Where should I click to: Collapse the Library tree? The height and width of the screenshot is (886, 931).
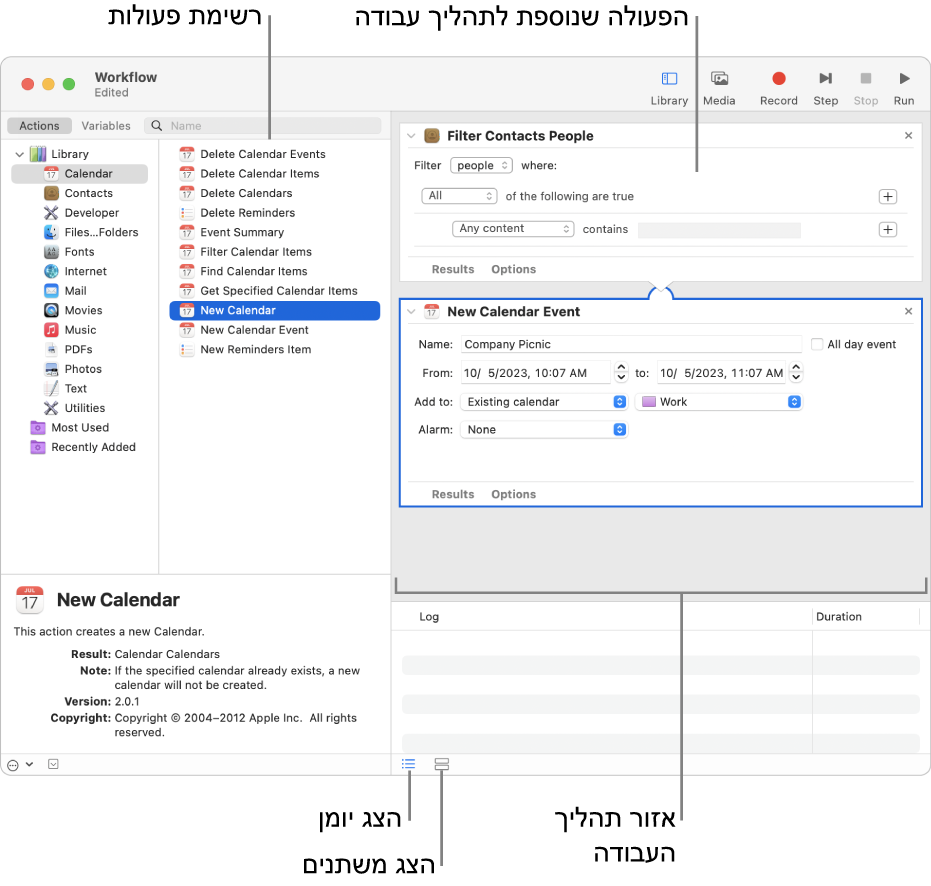[20, 154]
